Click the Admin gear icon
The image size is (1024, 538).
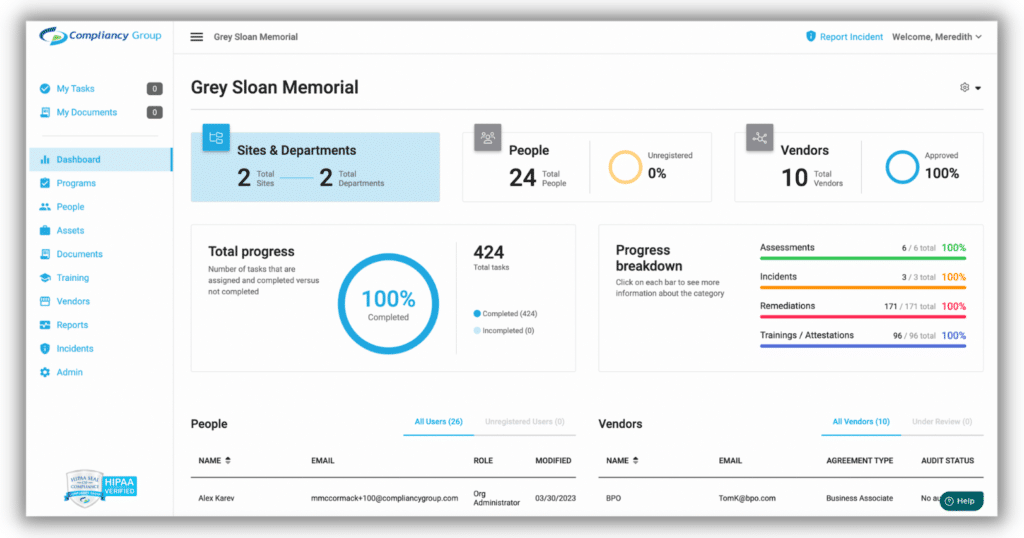tap(44, 372)
